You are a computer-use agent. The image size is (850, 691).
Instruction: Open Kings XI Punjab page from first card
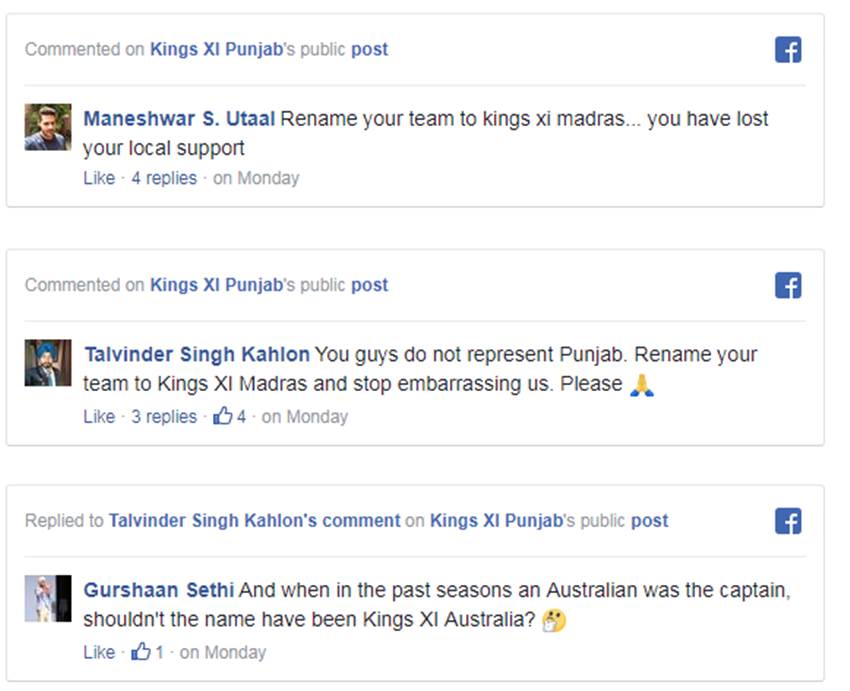coord(216,49)
